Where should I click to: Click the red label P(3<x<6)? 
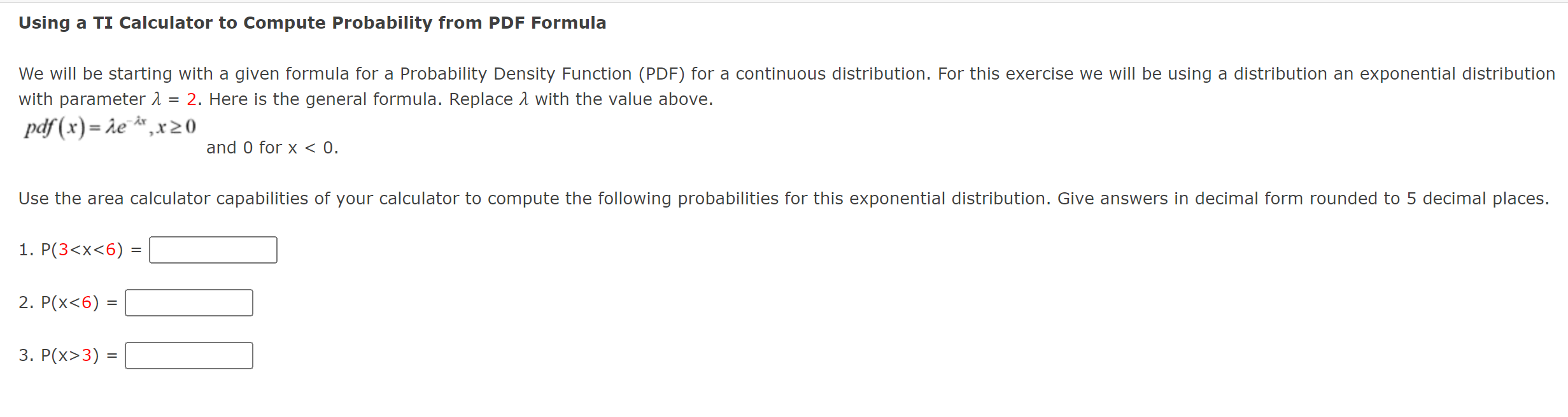[x=82, y=250]
